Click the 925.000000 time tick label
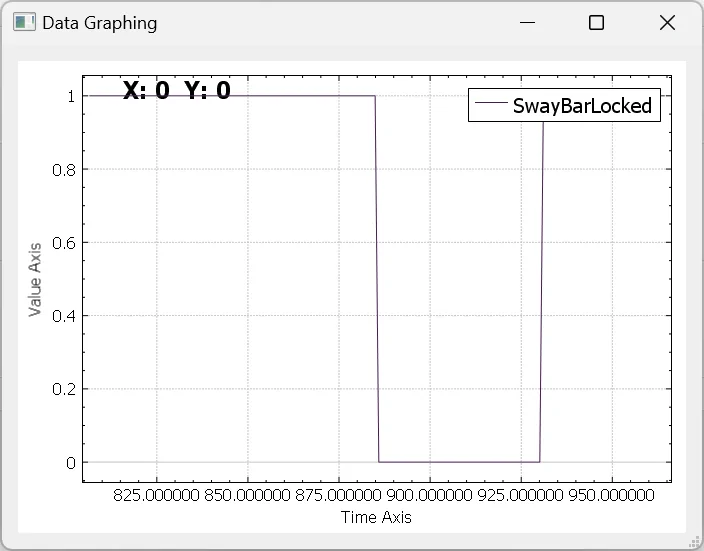Screen dimensions: 704x551 coord(520,495)
